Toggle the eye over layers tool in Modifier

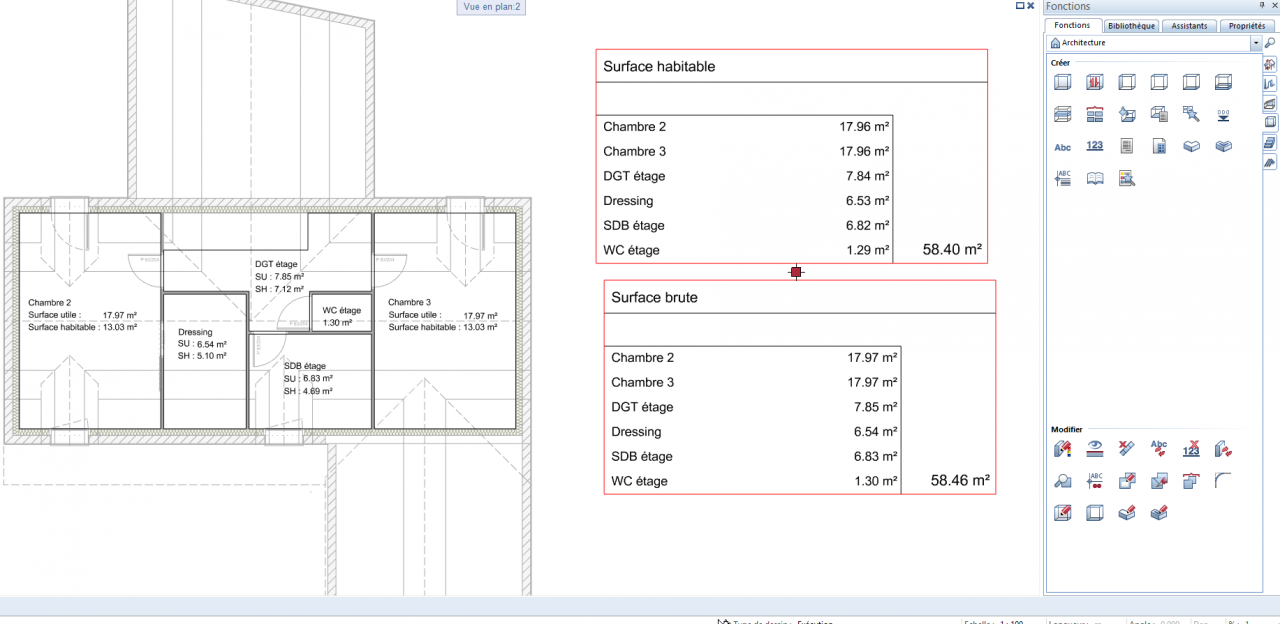pos(1095,449)
